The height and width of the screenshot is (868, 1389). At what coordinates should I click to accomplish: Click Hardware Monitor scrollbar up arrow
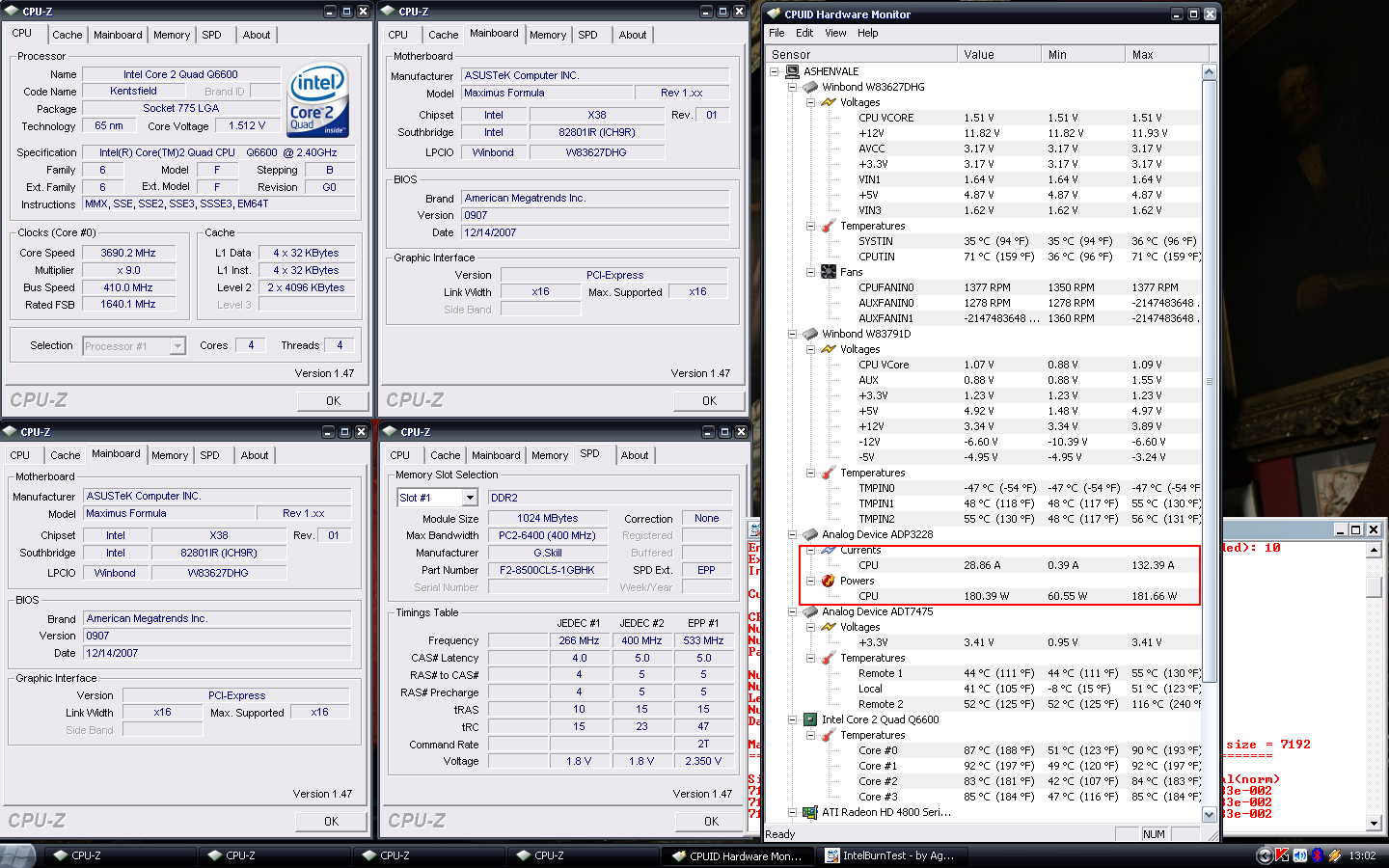(x=1210, y=72)
